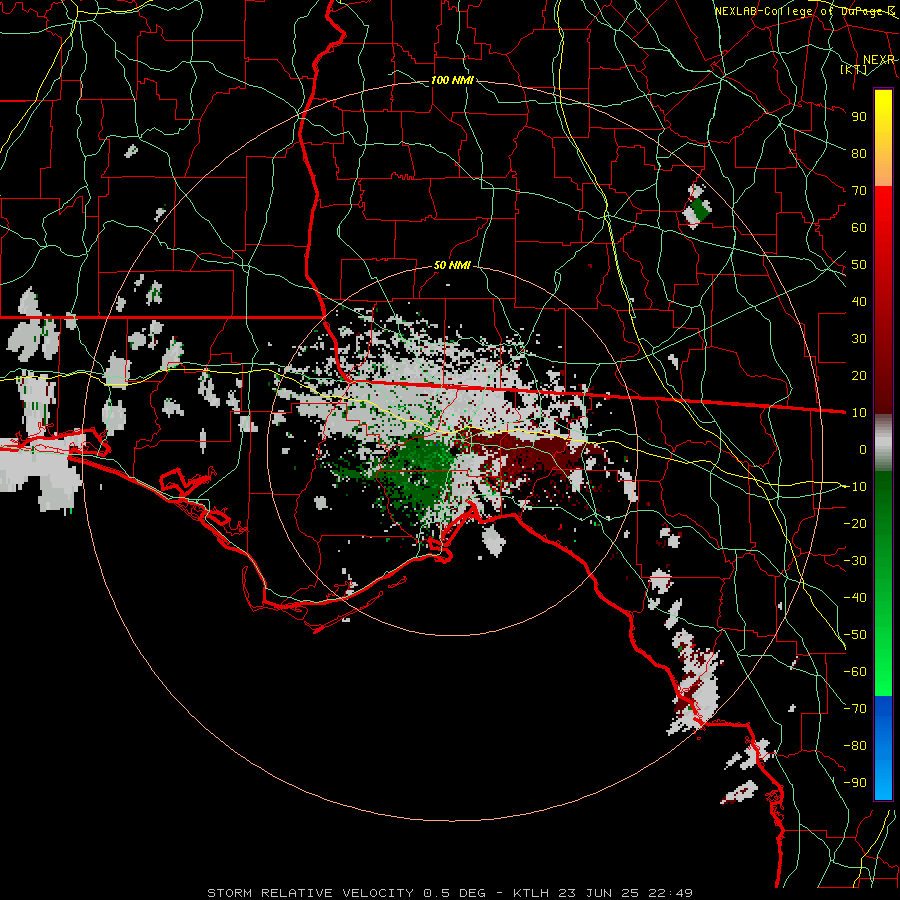The image size is (900, 900).
Task: Select the -80 value on velocity scale
Action: [855, 746]
